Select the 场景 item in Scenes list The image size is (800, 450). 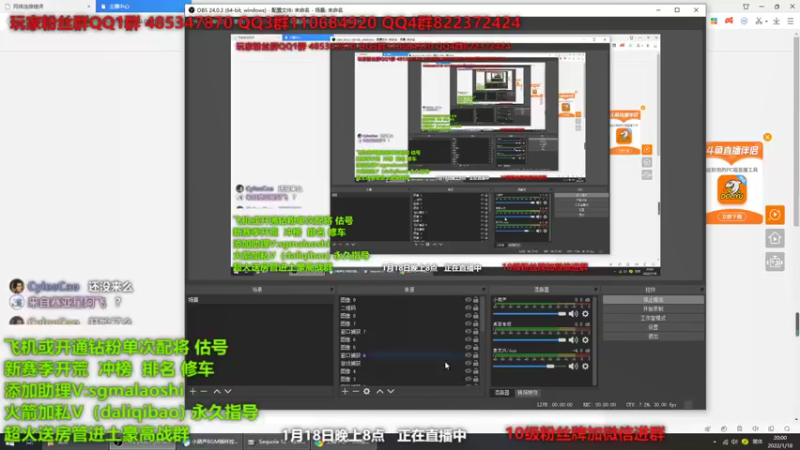pos(260,300)
